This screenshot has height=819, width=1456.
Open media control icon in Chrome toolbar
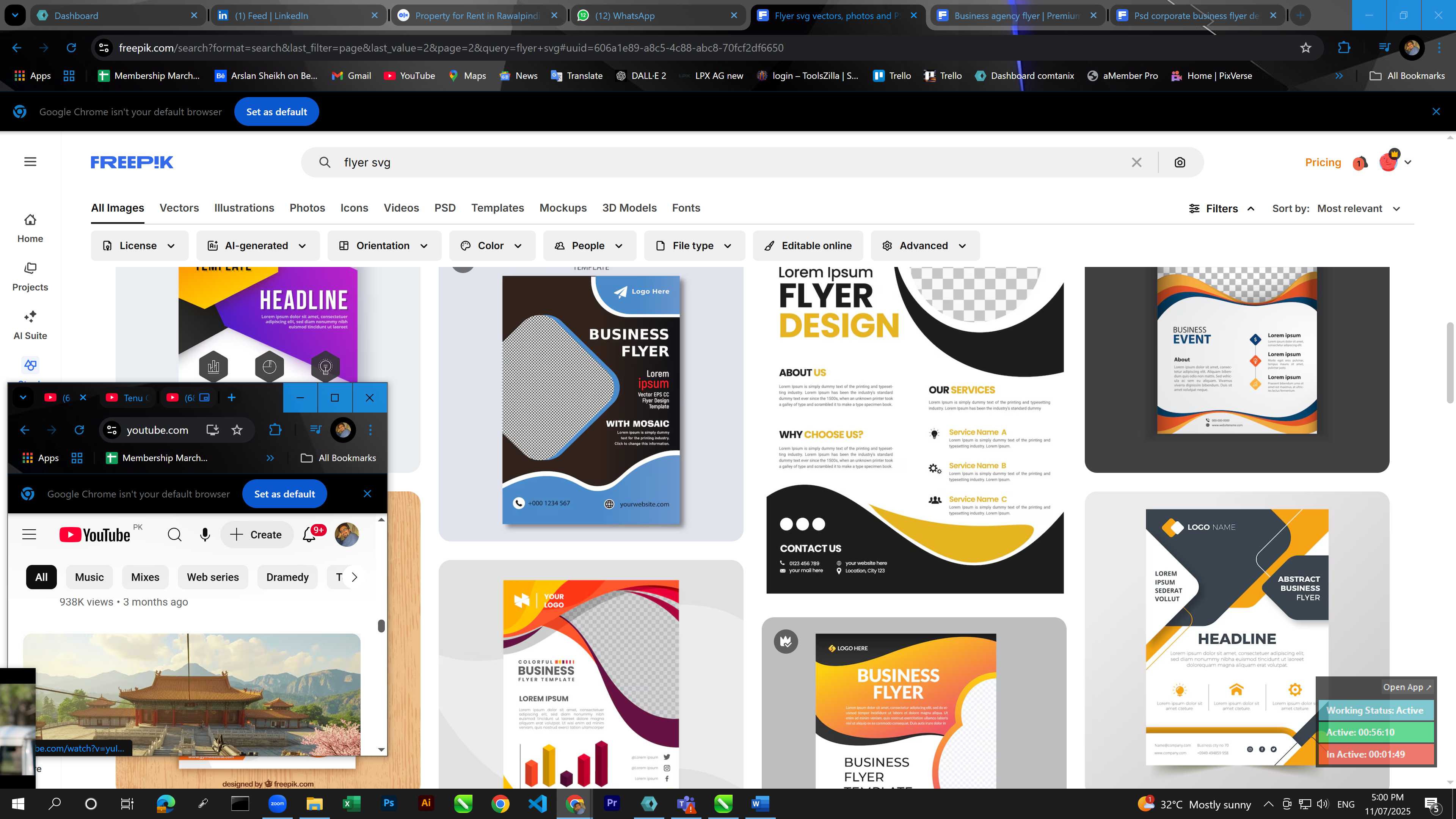[1384, 48]
